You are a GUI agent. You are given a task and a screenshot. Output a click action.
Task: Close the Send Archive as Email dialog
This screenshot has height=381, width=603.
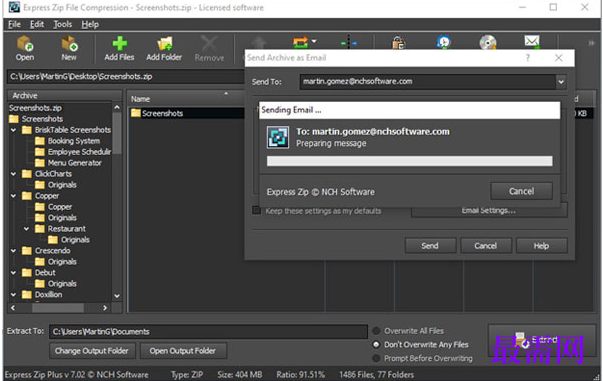(558, 58)
